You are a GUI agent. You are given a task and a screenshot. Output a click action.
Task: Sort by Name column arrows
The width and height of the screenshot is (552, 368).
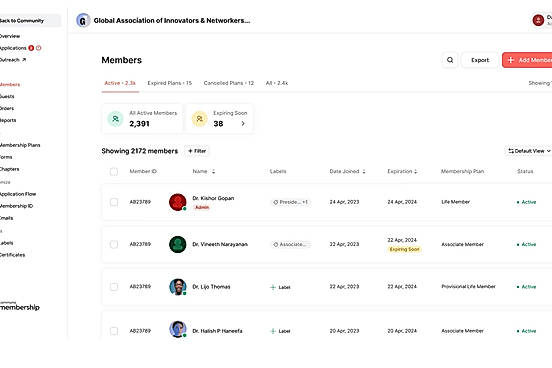(213, 171)
